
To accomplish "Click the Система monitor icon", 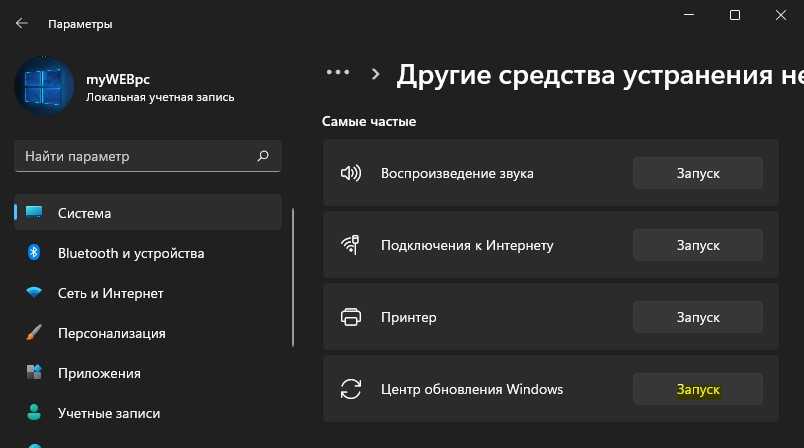I will 34,212.
